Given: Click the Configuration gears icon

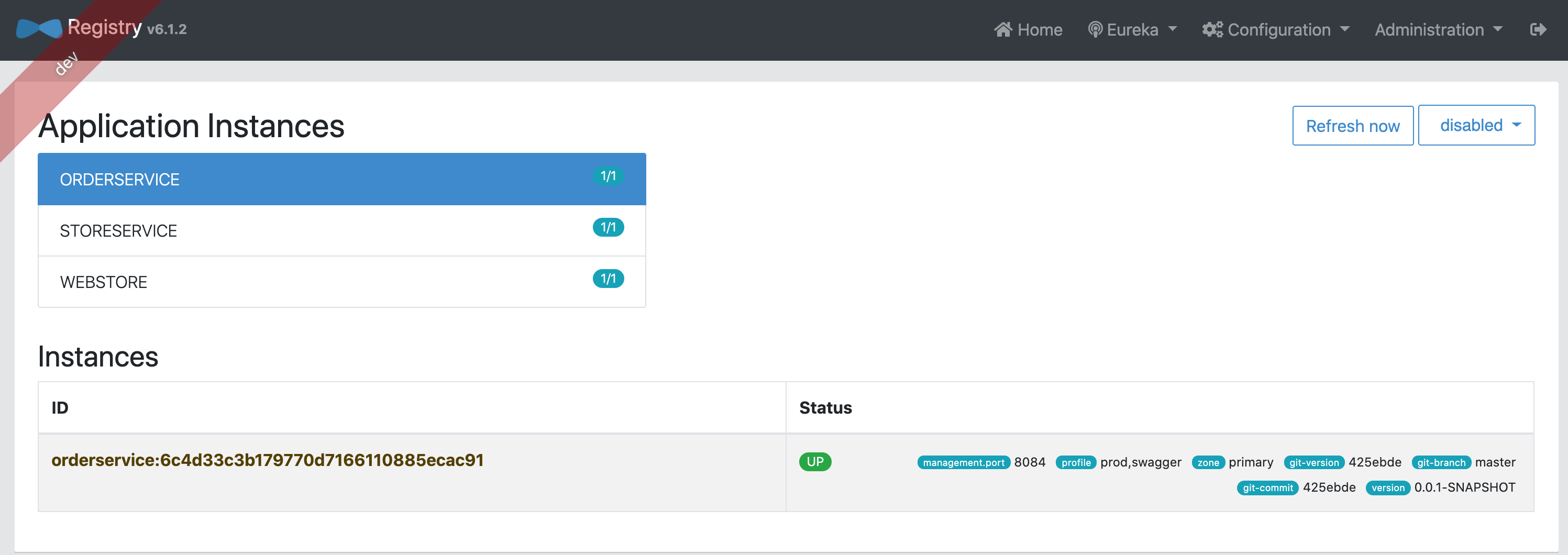Looking at the screenshot, I should 1212,30.
